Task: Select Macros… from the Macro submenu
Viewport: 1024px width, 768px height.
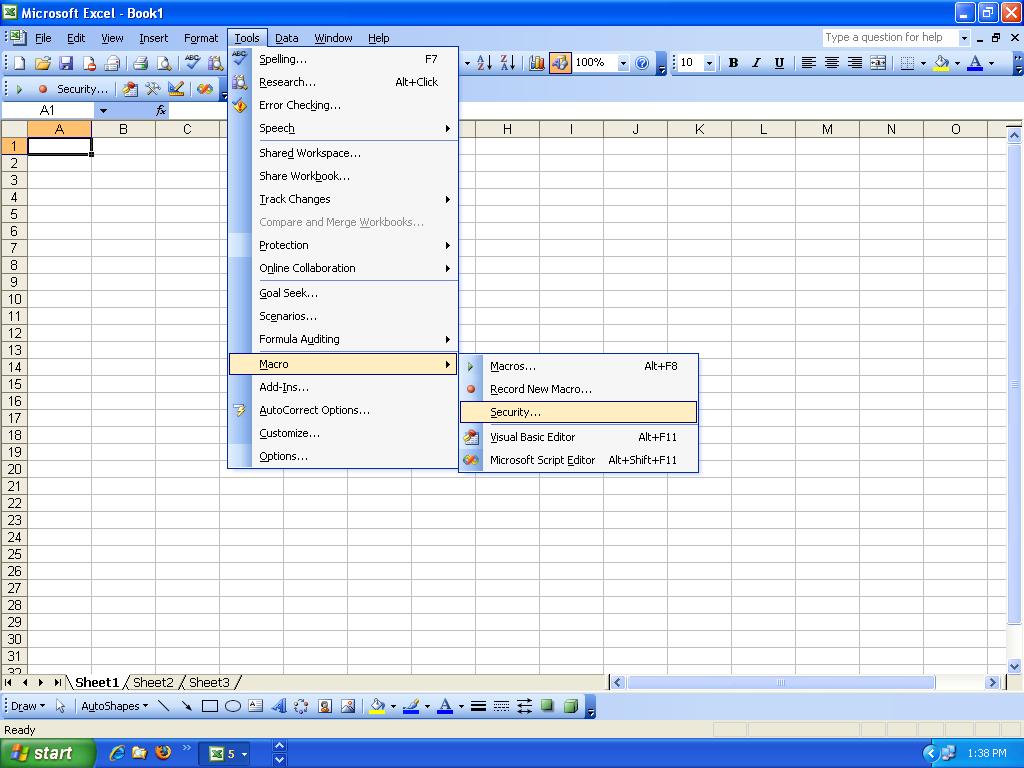Action: click(x=579, y=366)
